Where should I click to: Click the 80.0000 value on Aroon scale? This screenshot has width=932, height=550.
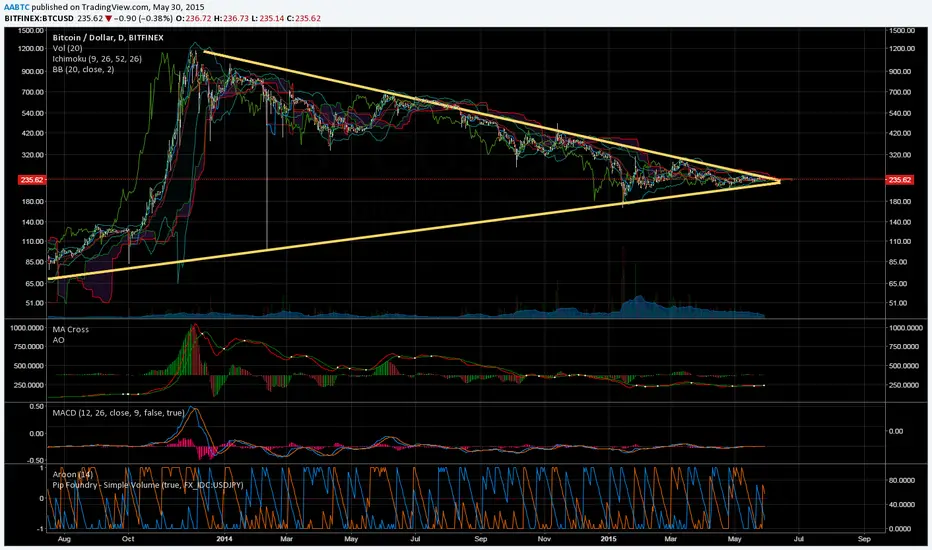coord(902,480)
